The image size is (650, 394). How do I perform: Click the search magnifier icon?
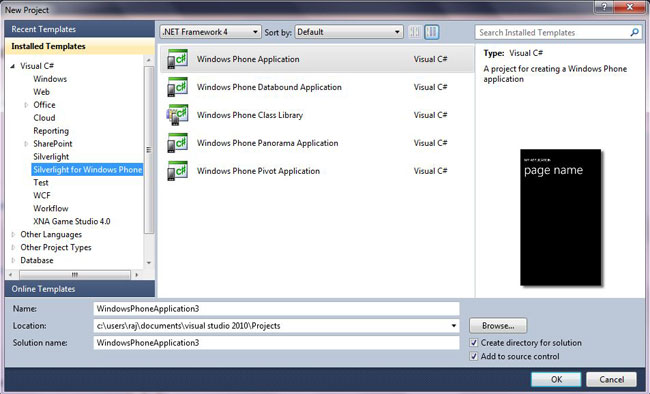634,32
